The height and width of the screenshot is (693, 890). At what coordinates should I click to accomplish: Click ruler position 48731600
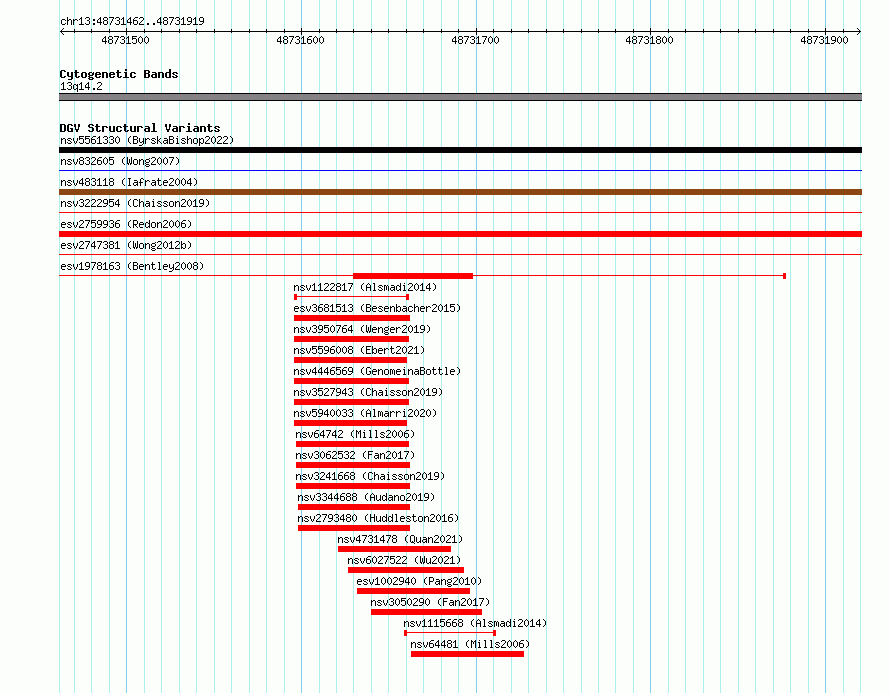[300, 40]
